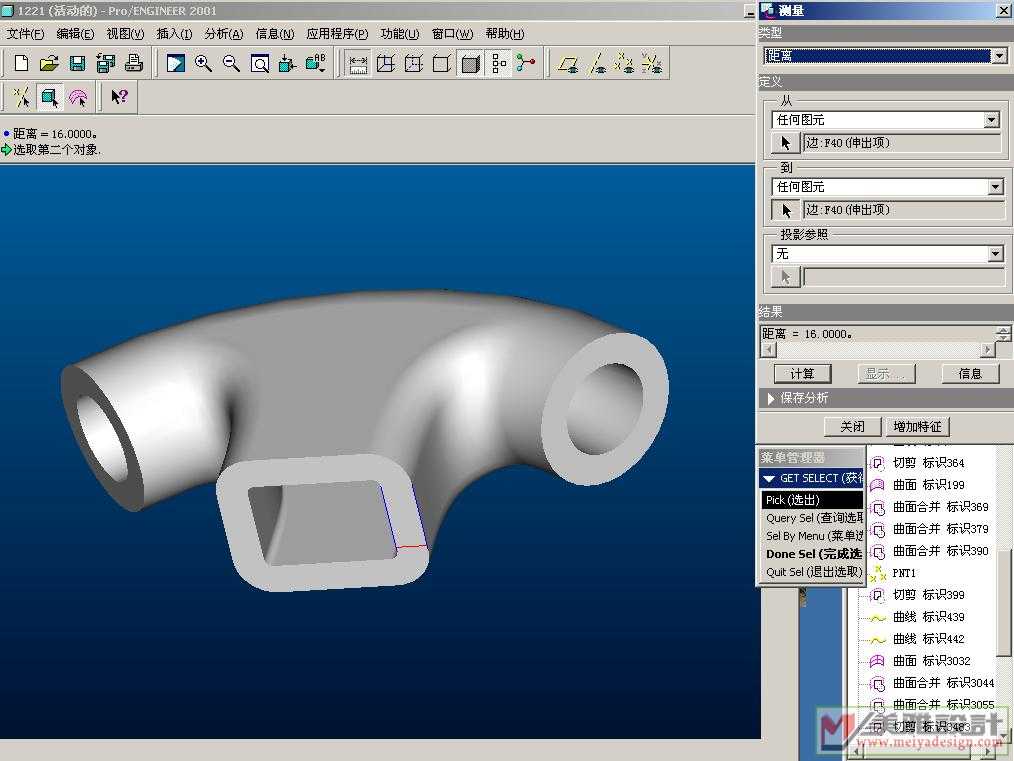
Task: Repaint the screen with the blue repaint icon
Action: [175, 63]
